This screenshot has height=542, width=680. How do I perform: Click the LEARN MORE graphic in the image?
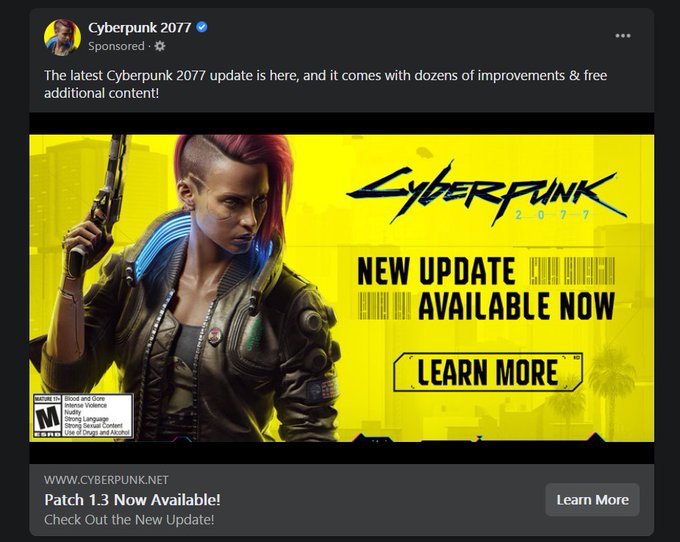pyautogui.click(x=488, y=372)
